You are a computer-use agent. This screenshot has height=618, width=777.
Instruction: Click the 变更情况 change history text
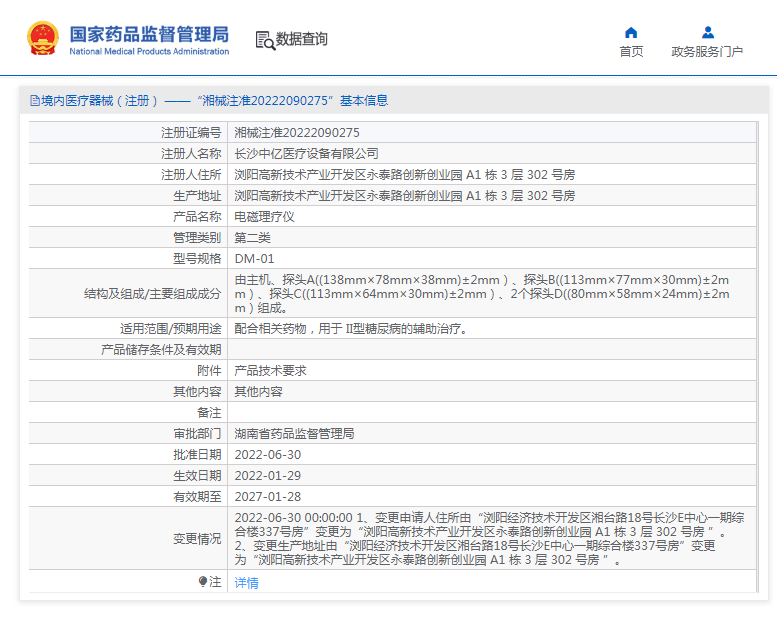(490, 539)
